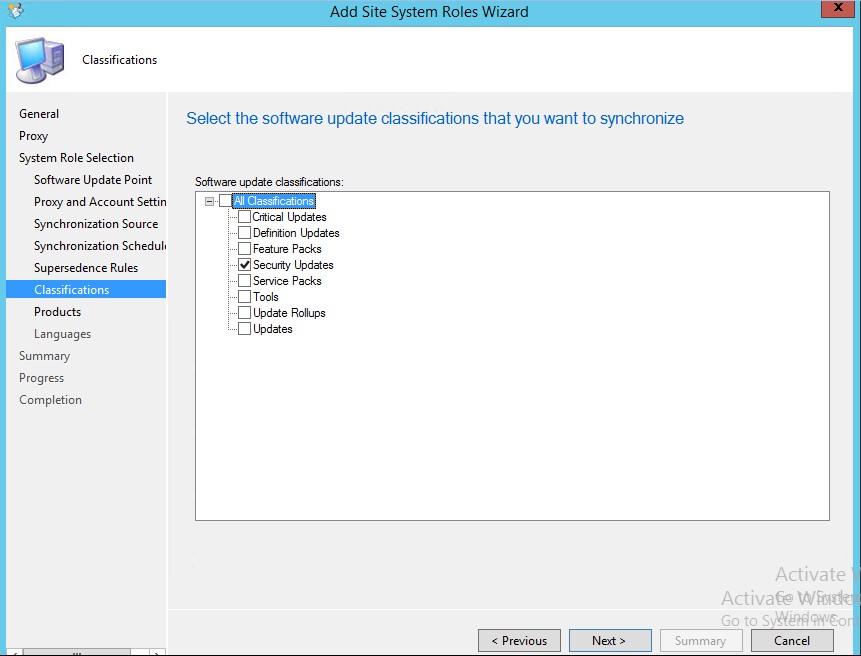Viewport: 861px width, 656px height.
Task: Go to Synchronization Source step
Action: pyautogui.click(x=96, y=224)
